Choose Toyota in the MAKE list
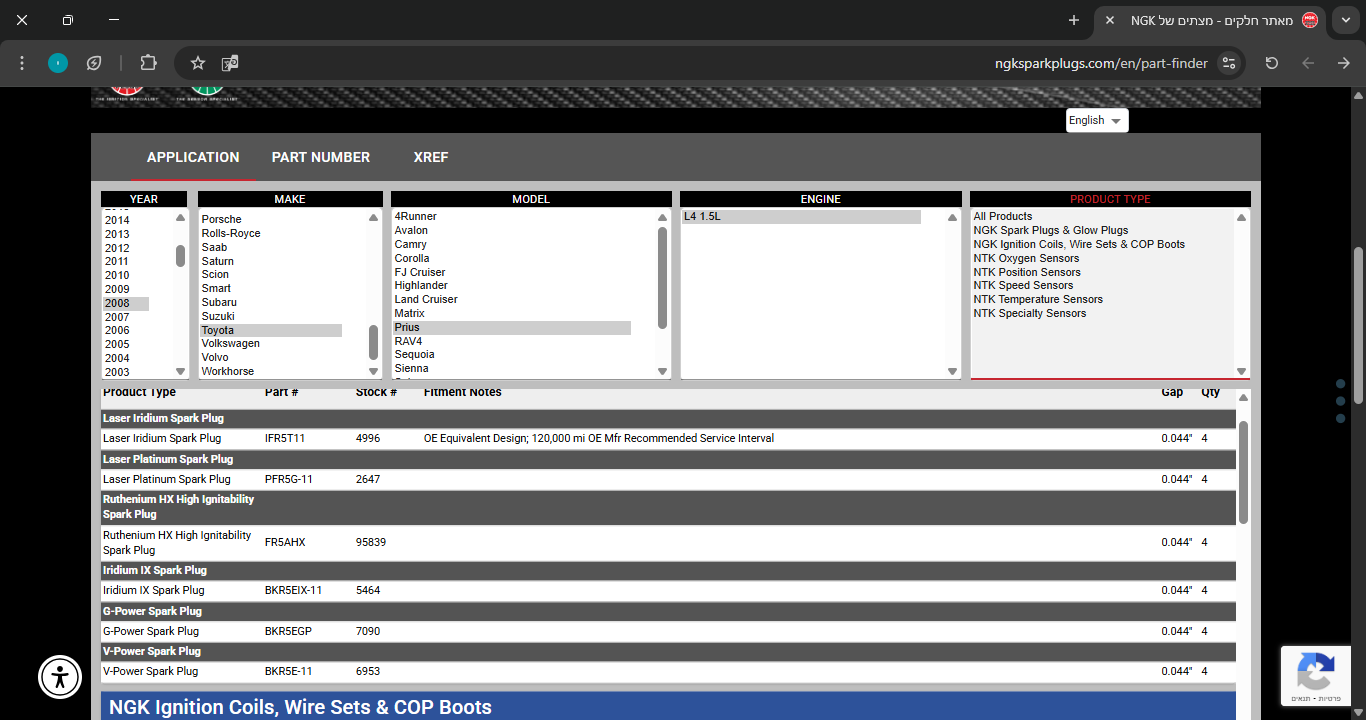Viewport: 1366px width, 720px height. click(x=271, y=330)
